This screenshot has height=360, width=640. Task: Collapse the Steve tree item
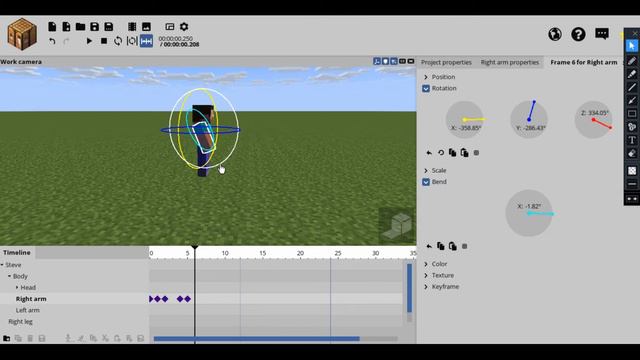pyautogui.click(x=2, y=265)
